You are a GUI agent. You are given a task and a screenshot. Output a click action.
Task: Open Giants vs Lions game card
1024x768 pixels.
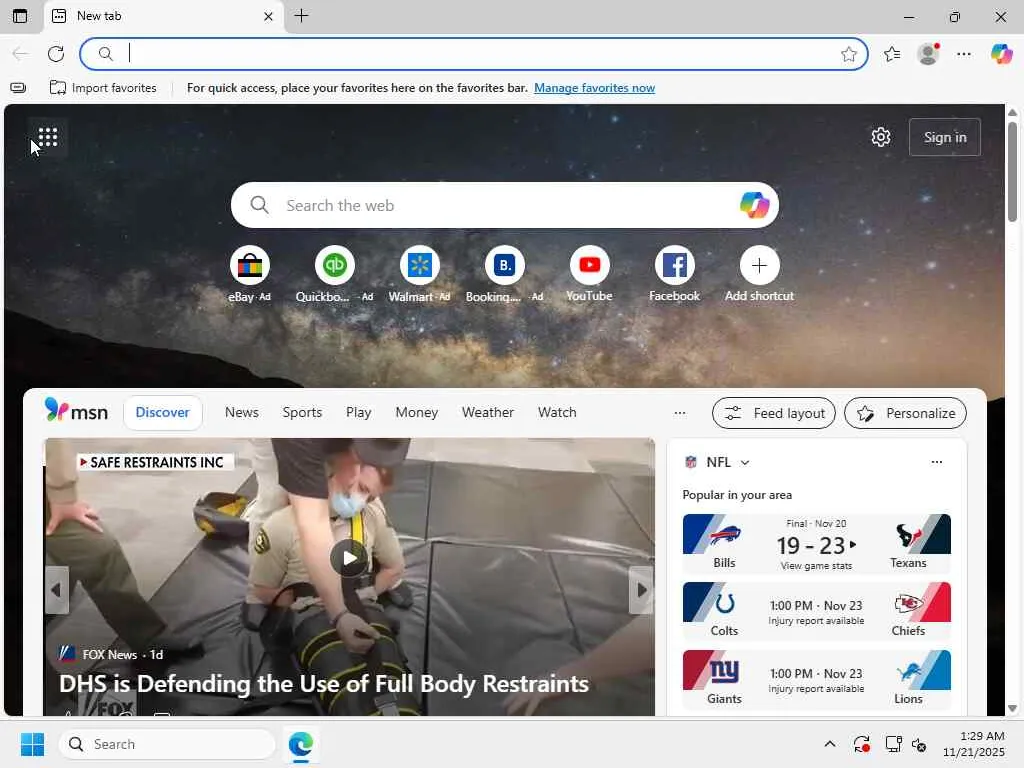click(816, 679)
